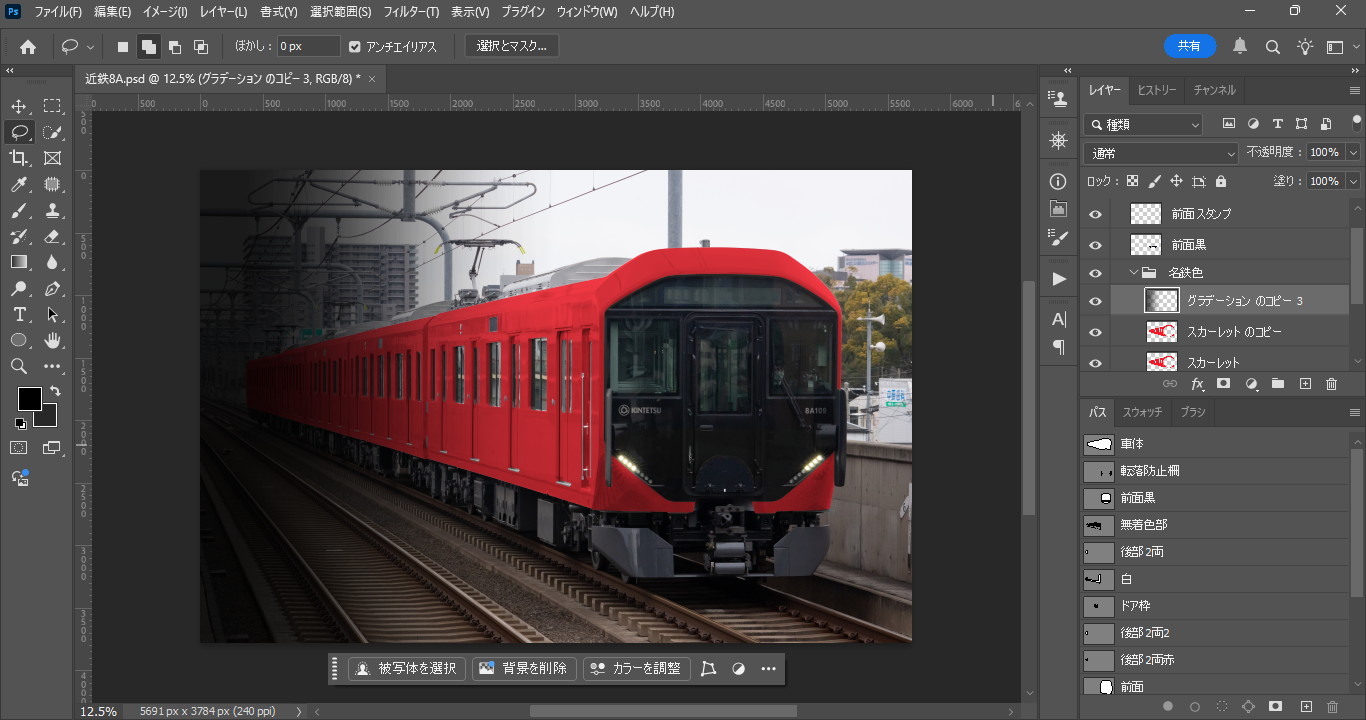The height and width of the screenshot is (720, 1366).
Task: Create a new layer group with folder icon
Action: coord(1277,384)
